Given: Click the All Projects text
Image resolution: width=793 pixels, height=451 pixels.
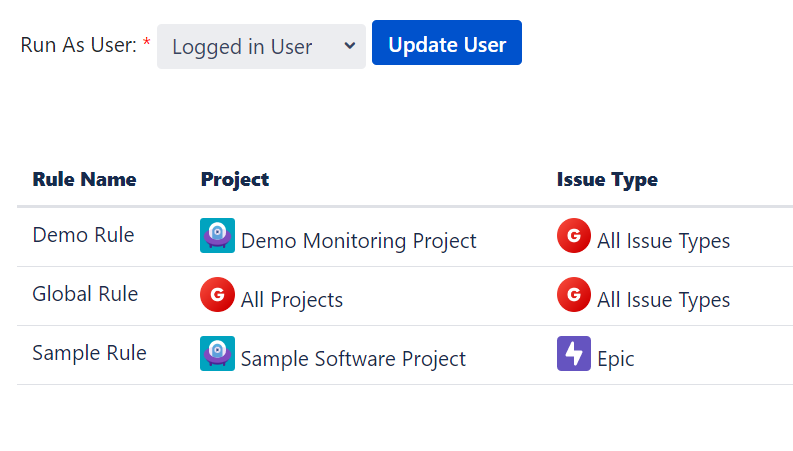Looking at the screenshot, I should point(292,300).
